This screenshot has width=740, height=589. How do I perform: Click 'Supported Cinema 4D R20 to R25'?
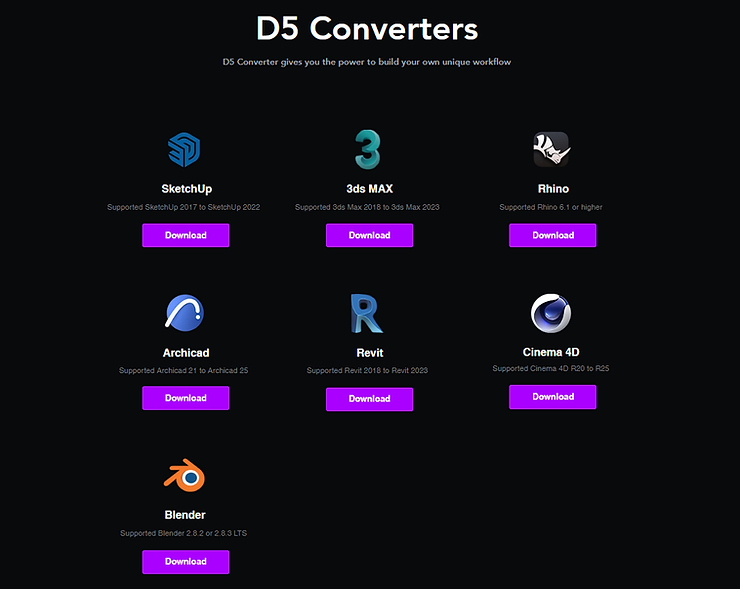(551, 368)
